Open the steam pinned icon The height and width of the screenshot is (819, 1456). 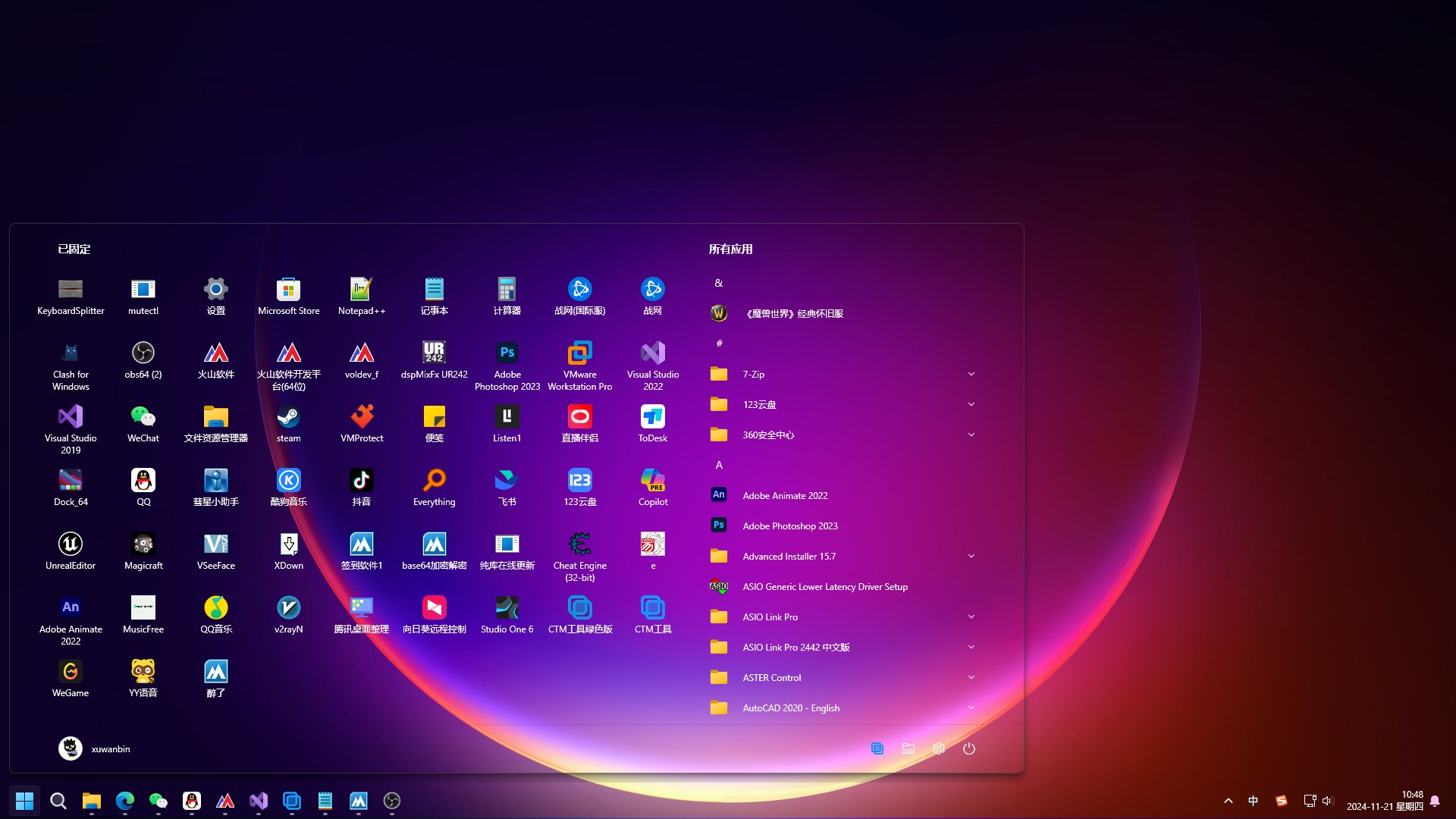(288, 417)
